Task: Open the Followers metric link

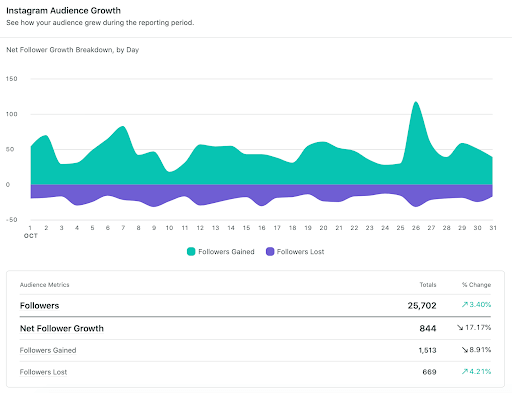Action: 39,306
